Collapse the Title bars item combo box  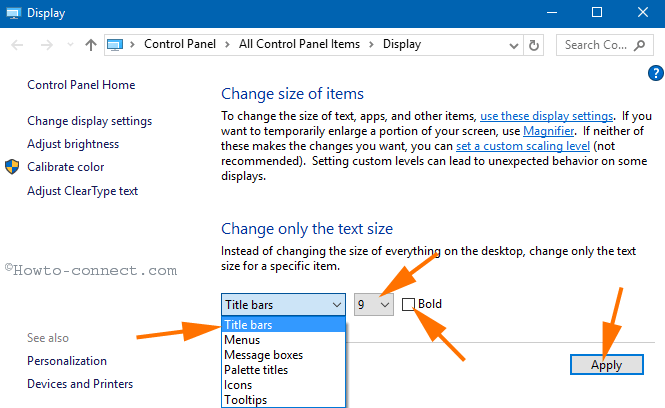(283, 305)
